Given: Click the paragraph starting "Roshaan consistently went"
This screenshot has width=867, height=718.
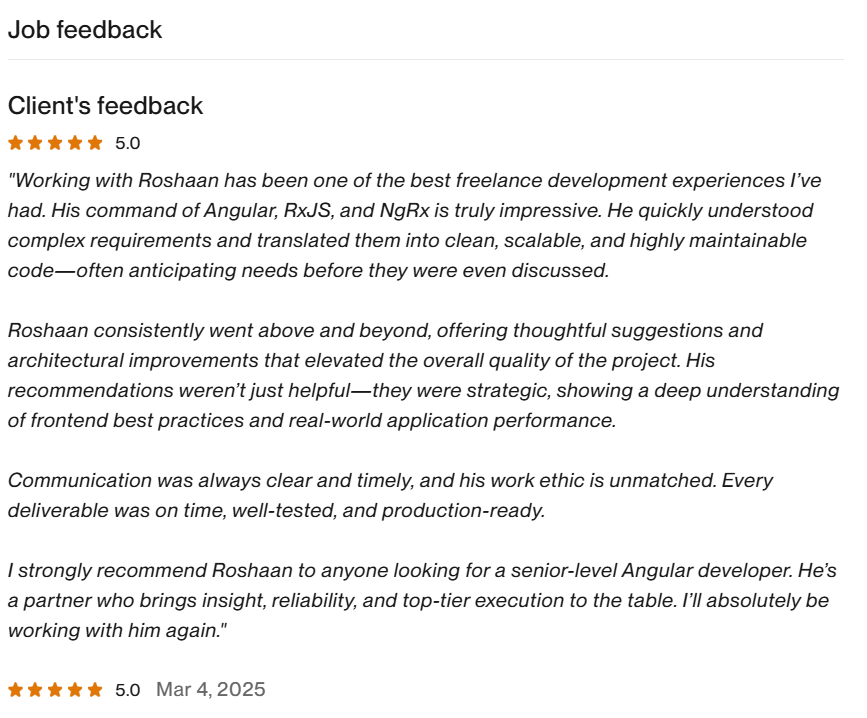Looking at the screenshot, I should (420, 375).
